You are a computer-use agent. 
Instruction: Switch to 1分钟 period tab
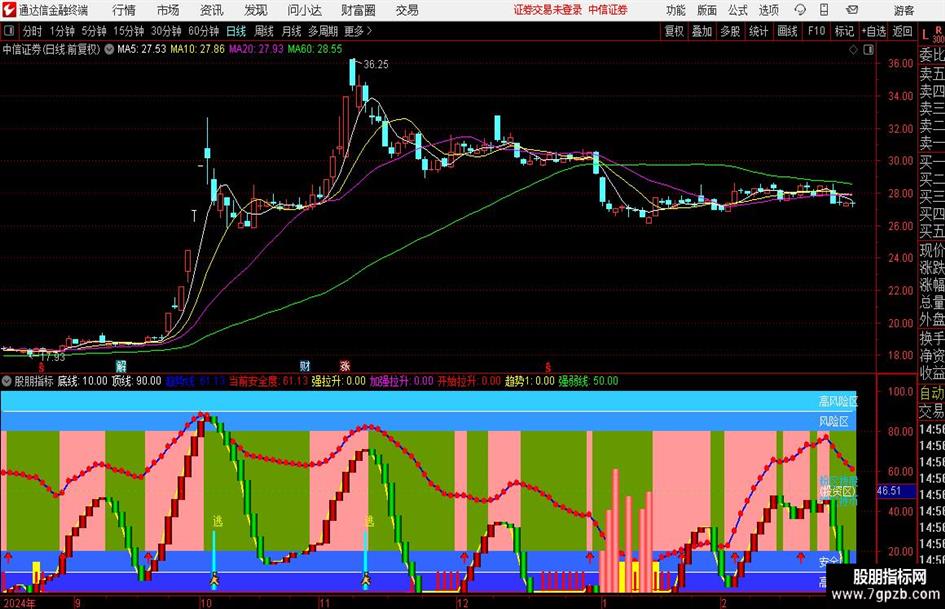[x=61, y=31]
